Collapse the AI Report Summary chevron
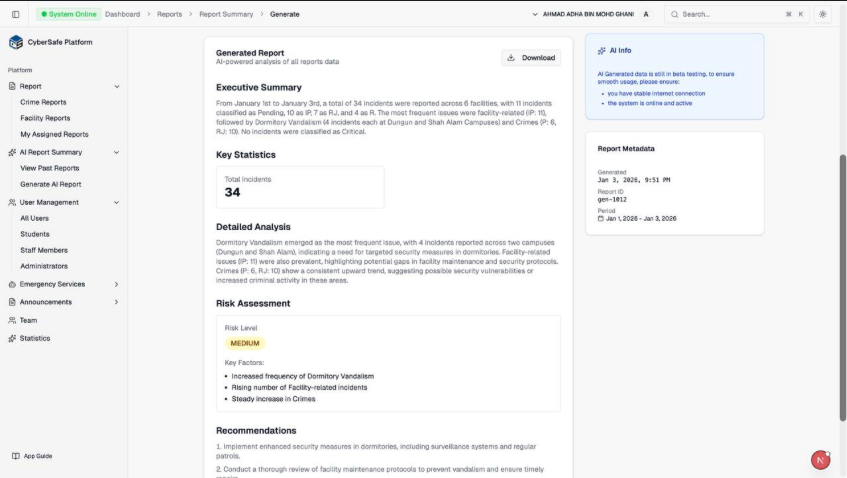The image size is (847, 478). 116,152
